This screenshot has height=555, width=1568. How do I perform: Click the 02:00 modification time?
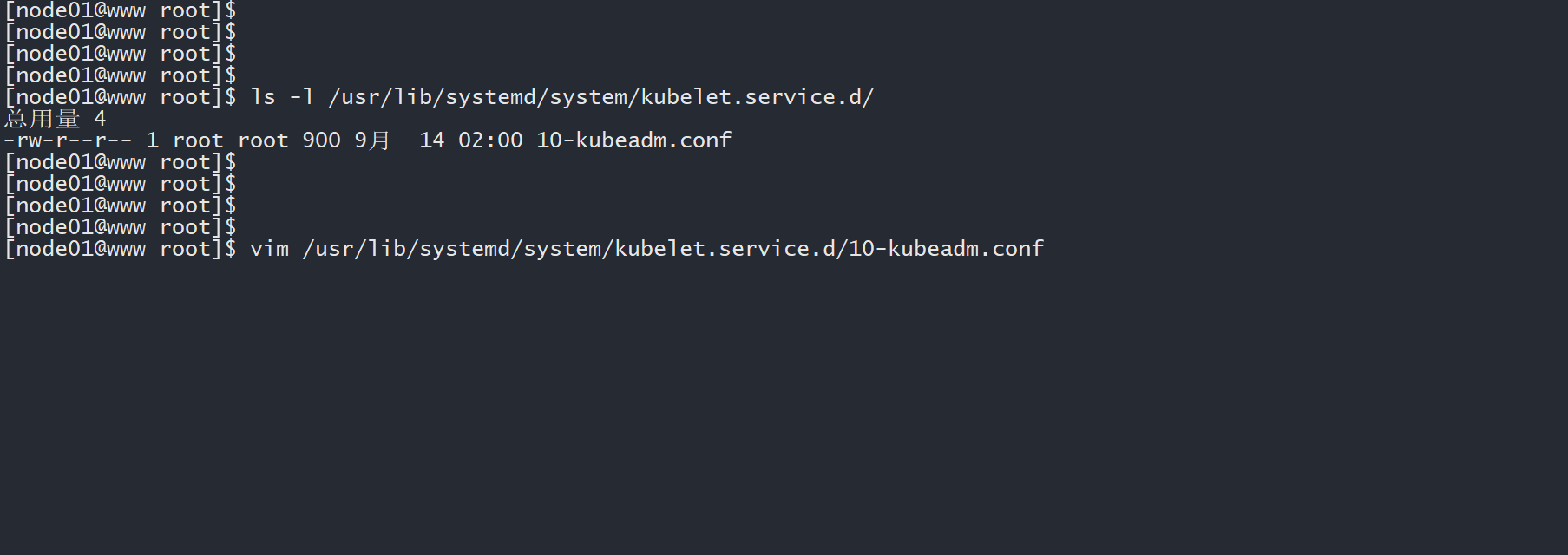[490, 140]
